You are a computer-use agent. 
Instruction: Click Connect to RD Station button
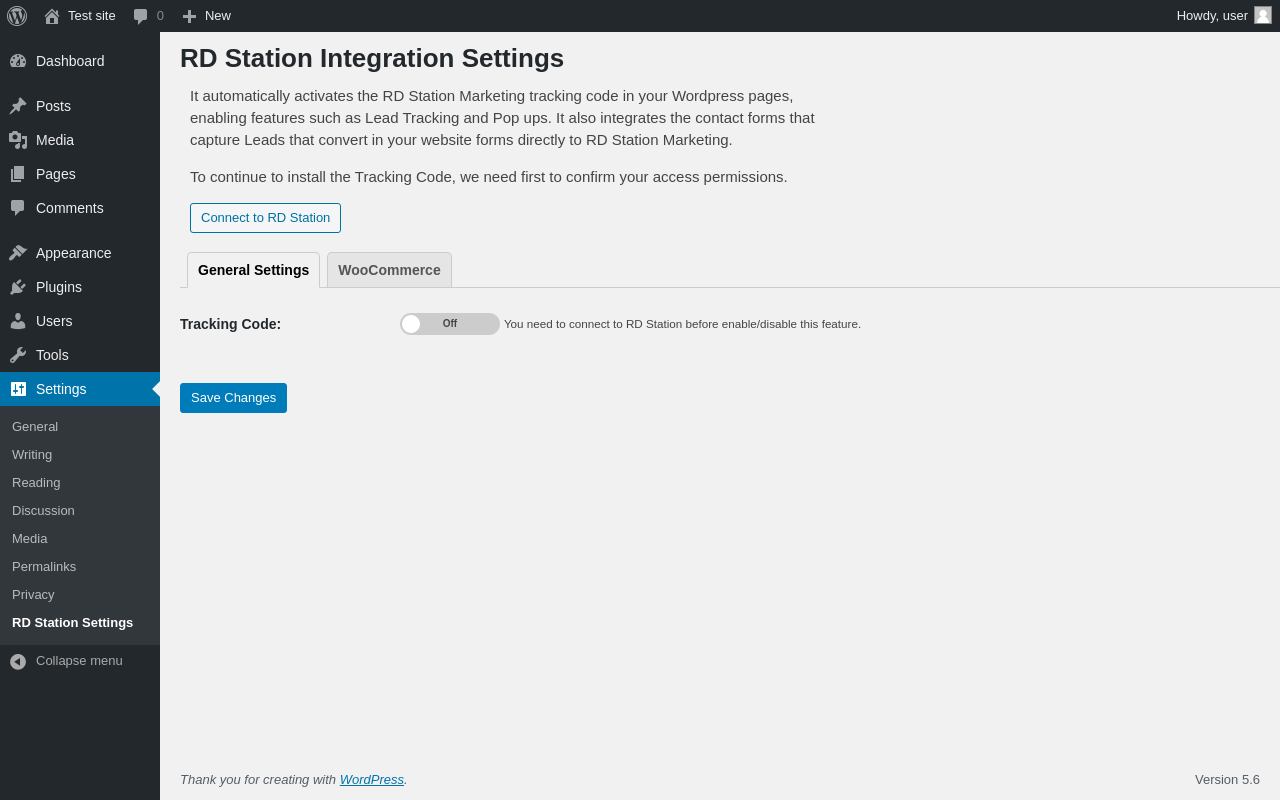point(265,218)
